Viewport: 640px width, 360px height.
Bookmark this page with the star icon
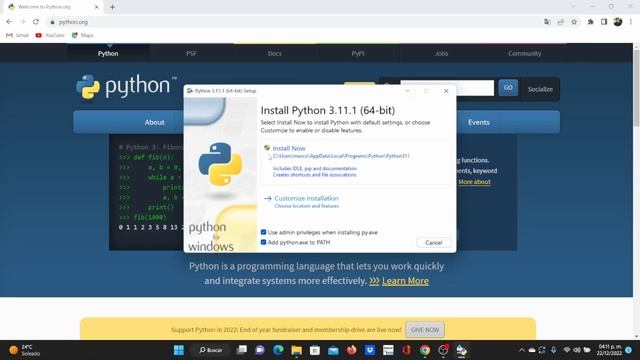tap(574, 22)
